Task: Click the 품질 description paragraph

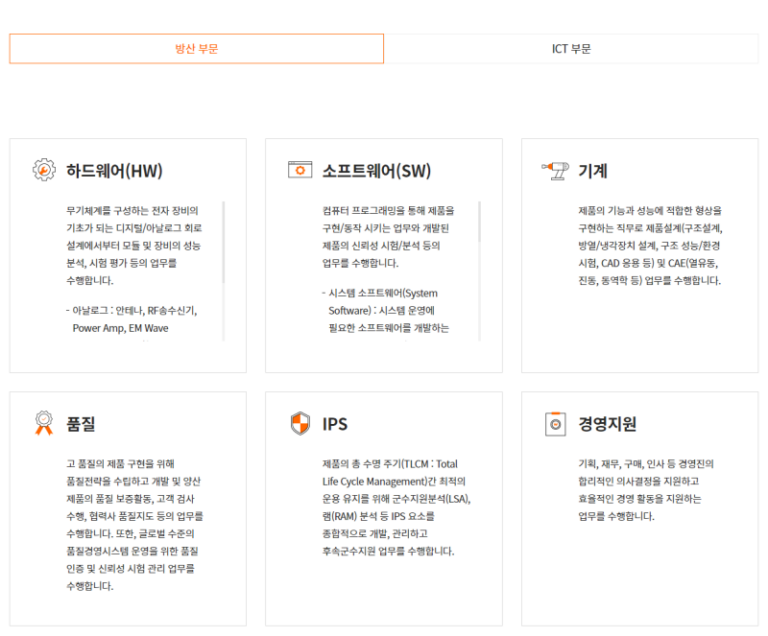Action: coord(135,524)
